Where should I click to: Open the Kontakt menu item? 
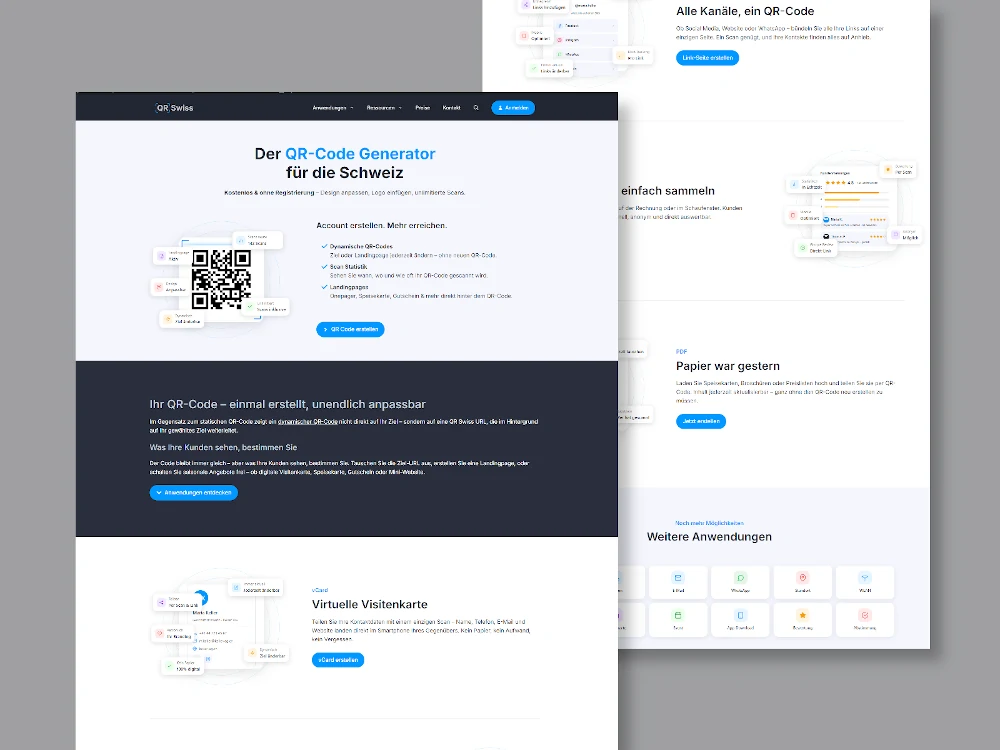pos(451,108)
